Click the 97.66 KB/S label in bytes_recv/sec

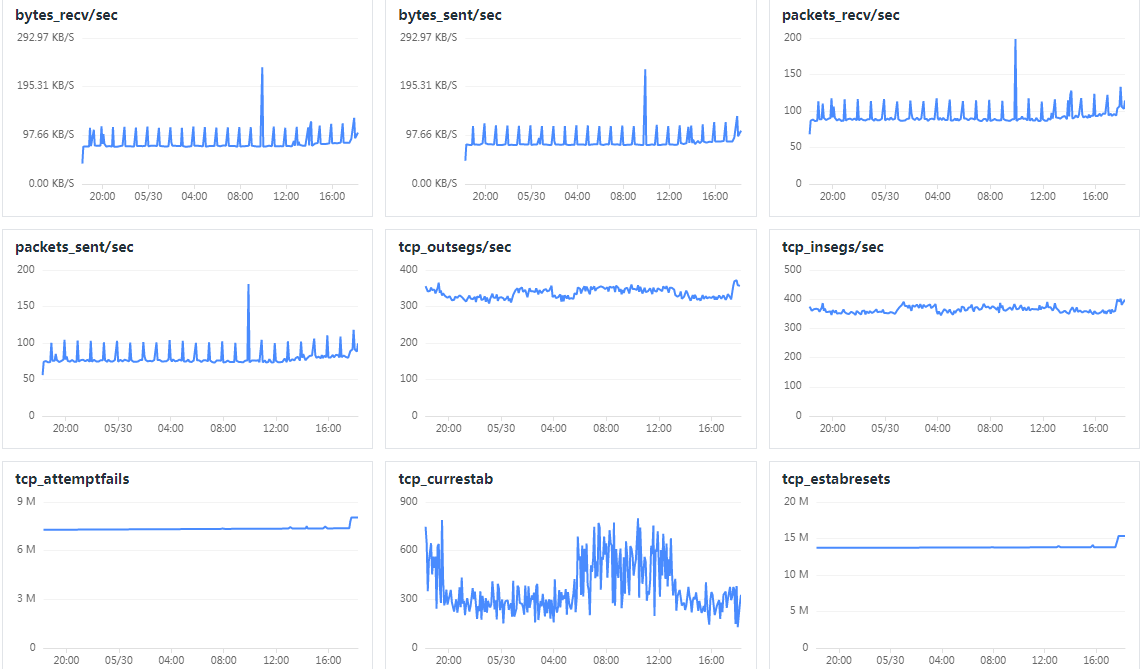(x=48, y=135)
